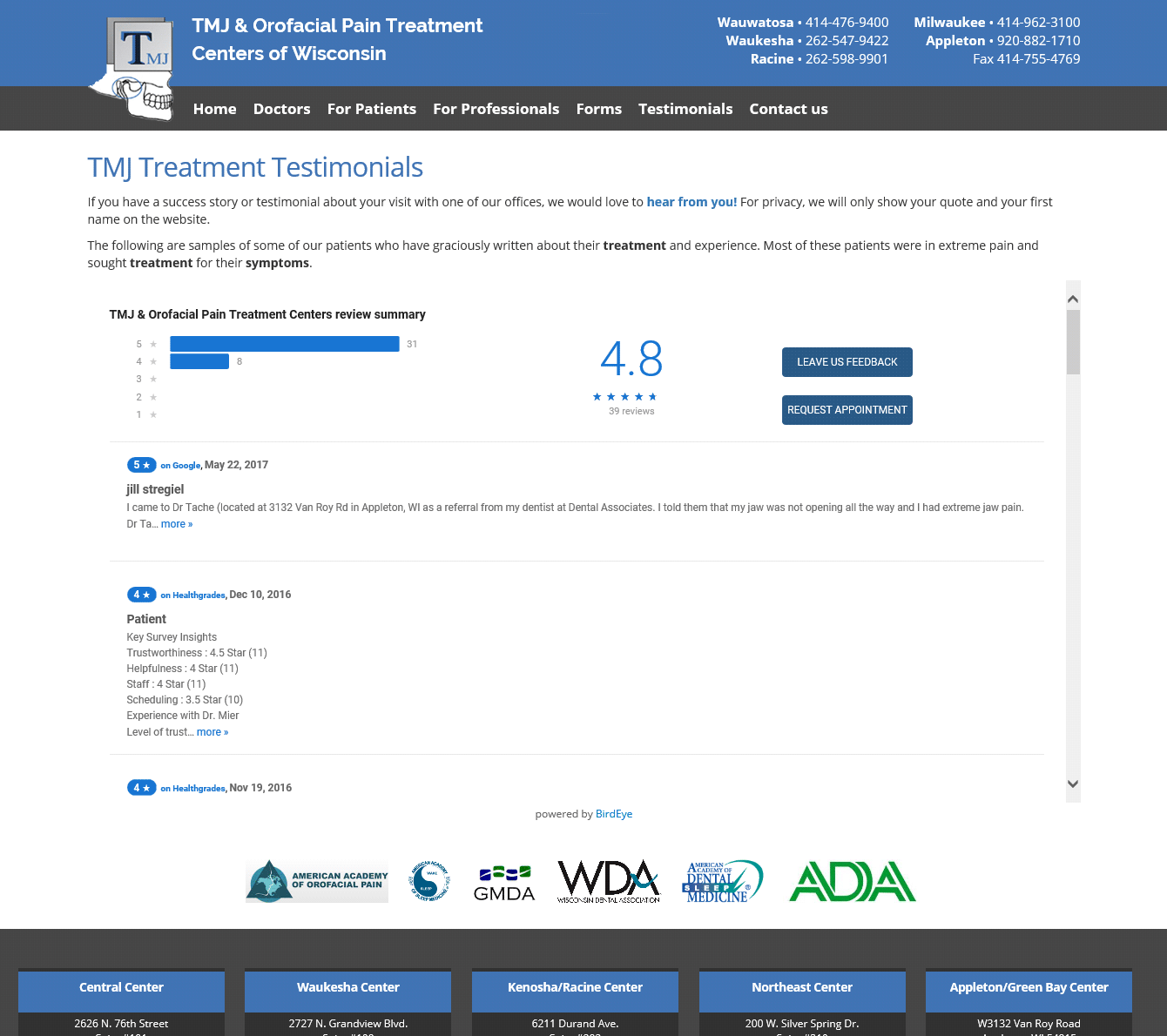
Task: Expand 'more »' in jill stregiel review
Action: (177, 524)
